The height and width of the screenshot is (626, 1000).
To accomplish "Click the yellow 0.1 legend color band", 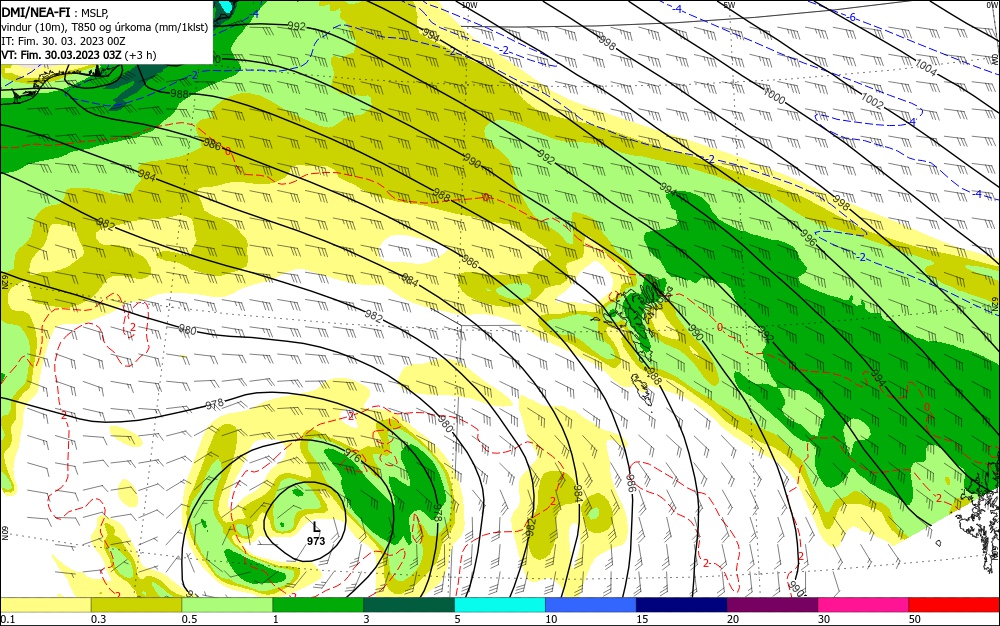I will click(45, 605).
